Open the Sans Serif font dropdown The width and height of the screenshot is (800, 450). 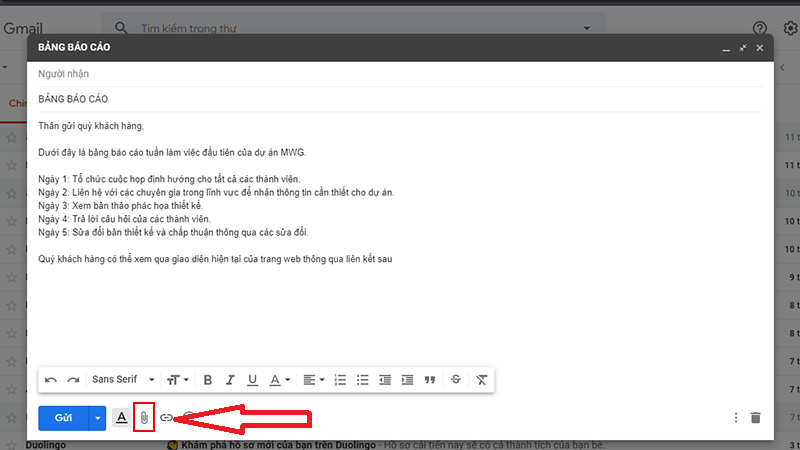pyautogui.click(x=123, y=380)
